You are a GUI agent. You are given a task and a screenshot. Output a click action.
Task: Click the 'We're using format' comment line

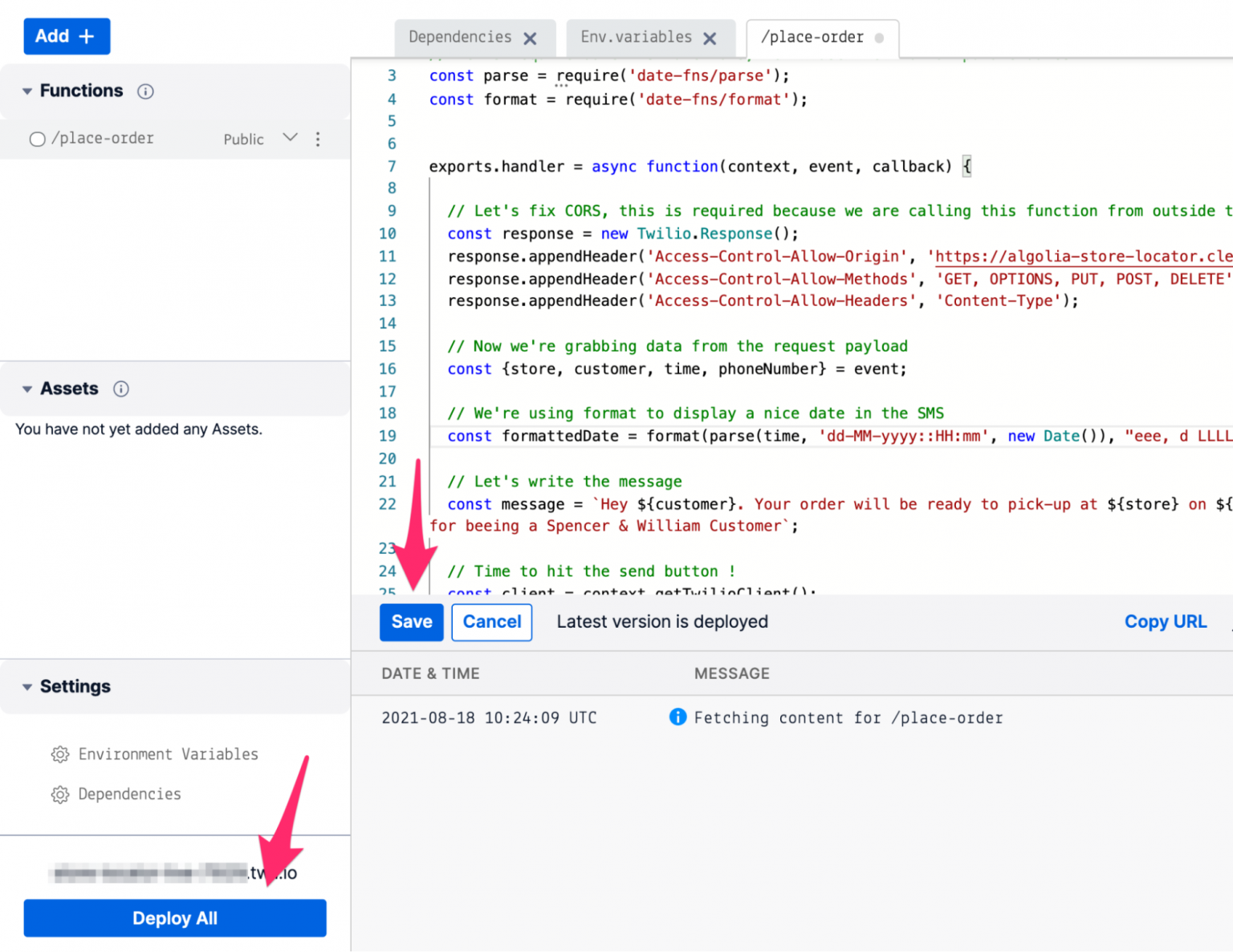coord(696,413)
